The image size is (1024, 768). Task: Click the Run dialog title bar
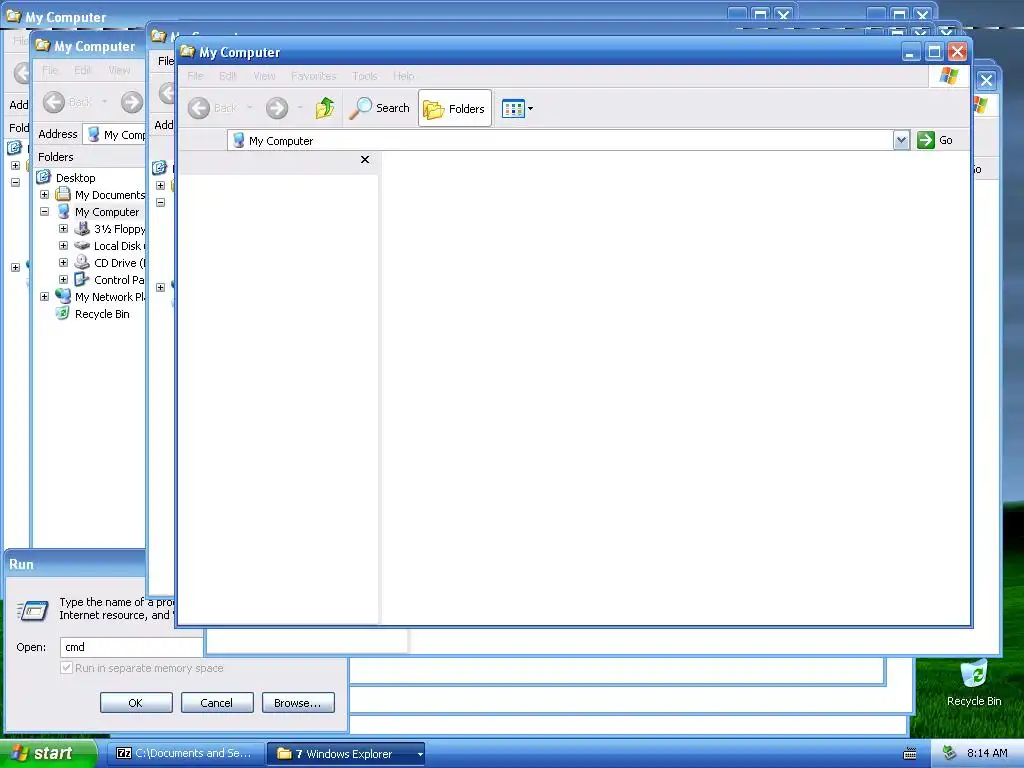tap(75, 564)
